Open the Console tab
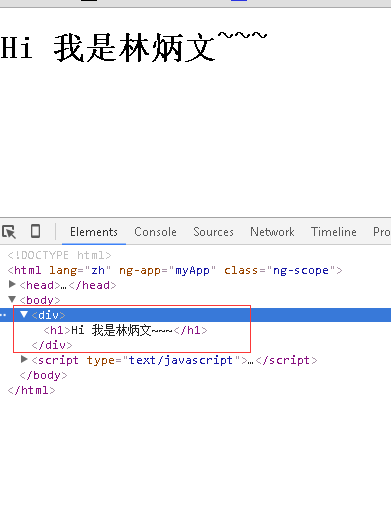The width and height of the screenshot is (391, 511). (x=155, y=232)
